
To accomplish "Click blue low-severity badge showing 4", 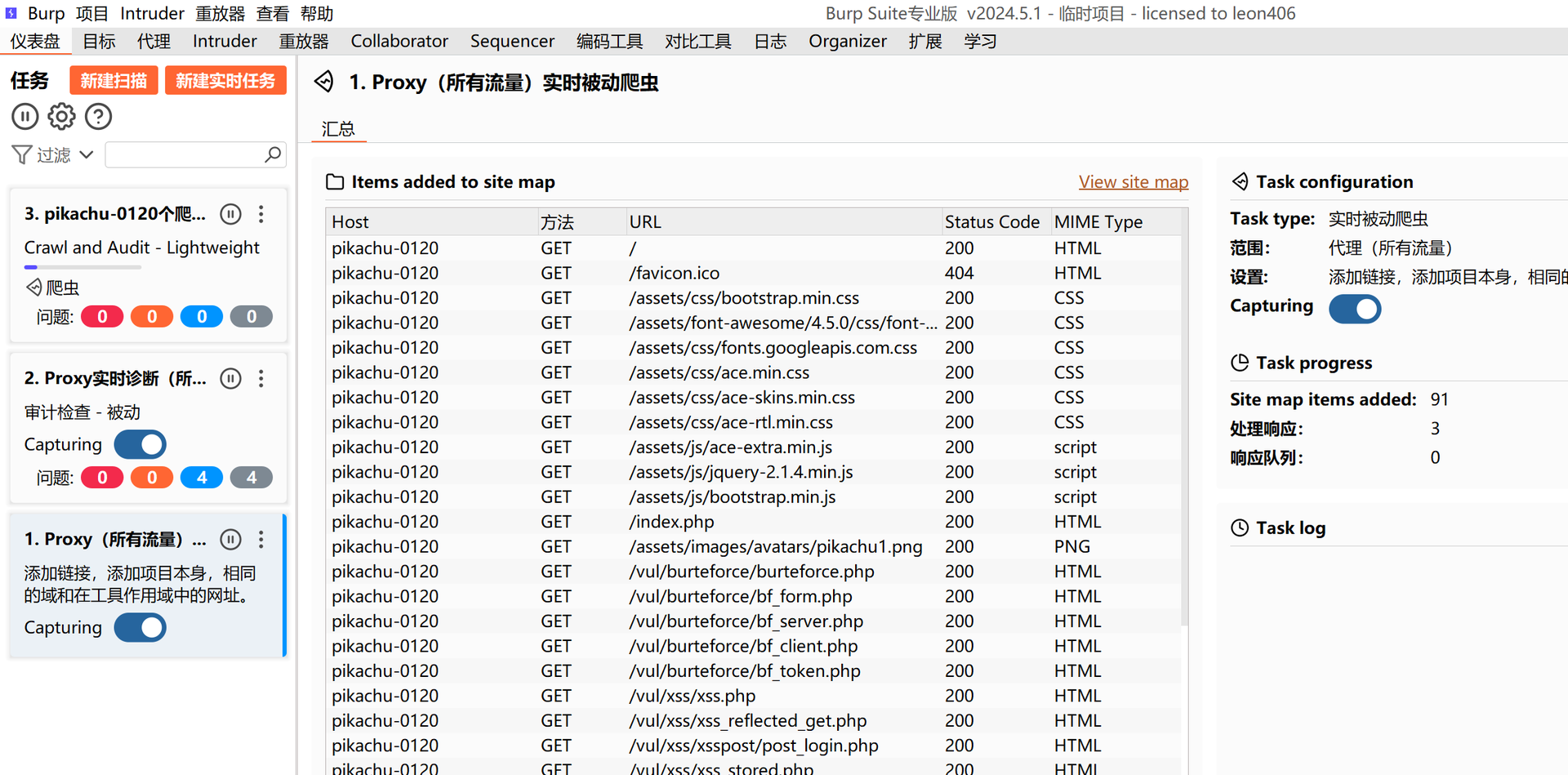I will pos(202,477).
